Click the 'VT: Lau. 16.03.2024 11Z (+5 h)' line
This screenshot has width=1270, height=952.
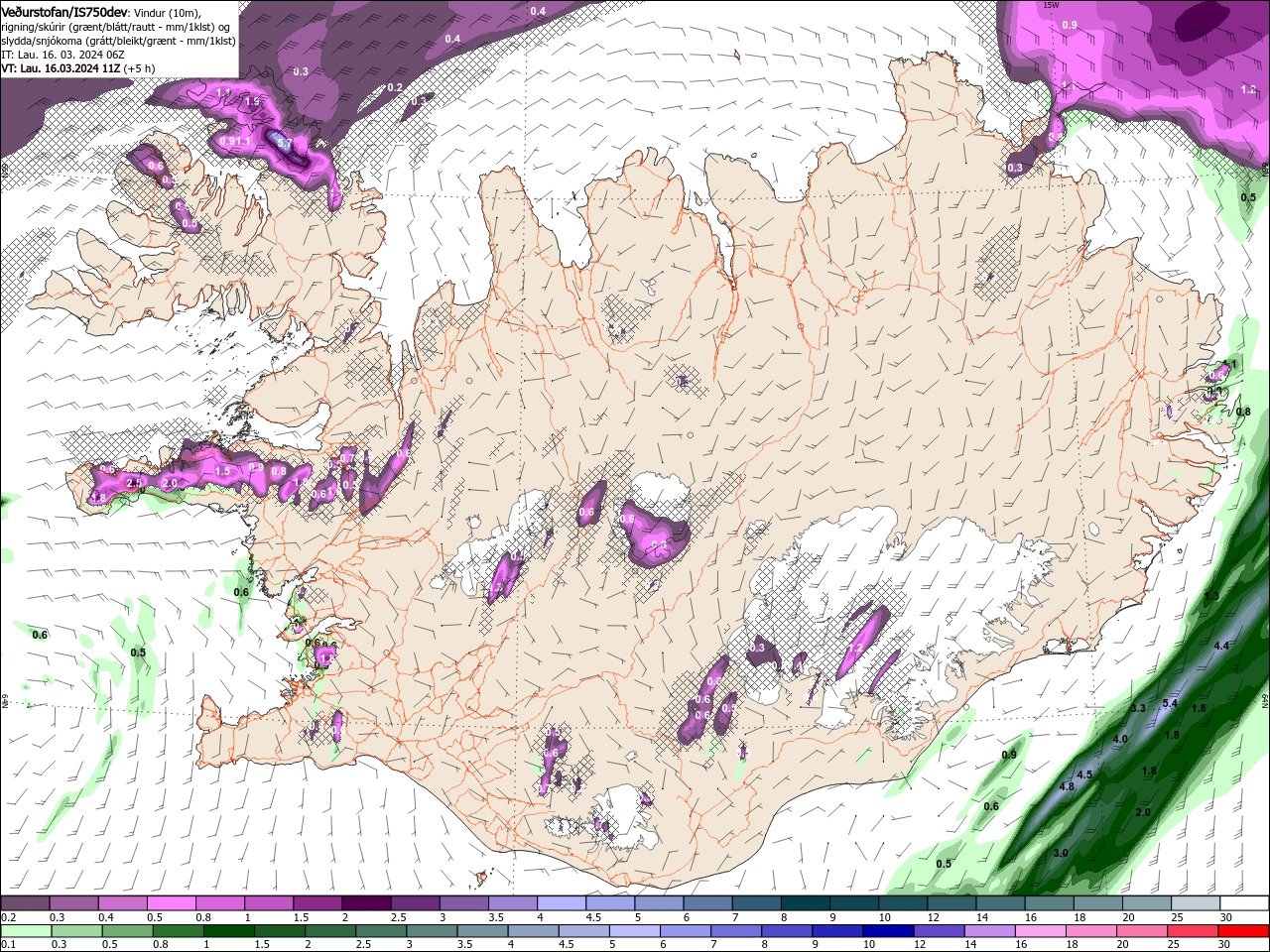tap(77, 68)
